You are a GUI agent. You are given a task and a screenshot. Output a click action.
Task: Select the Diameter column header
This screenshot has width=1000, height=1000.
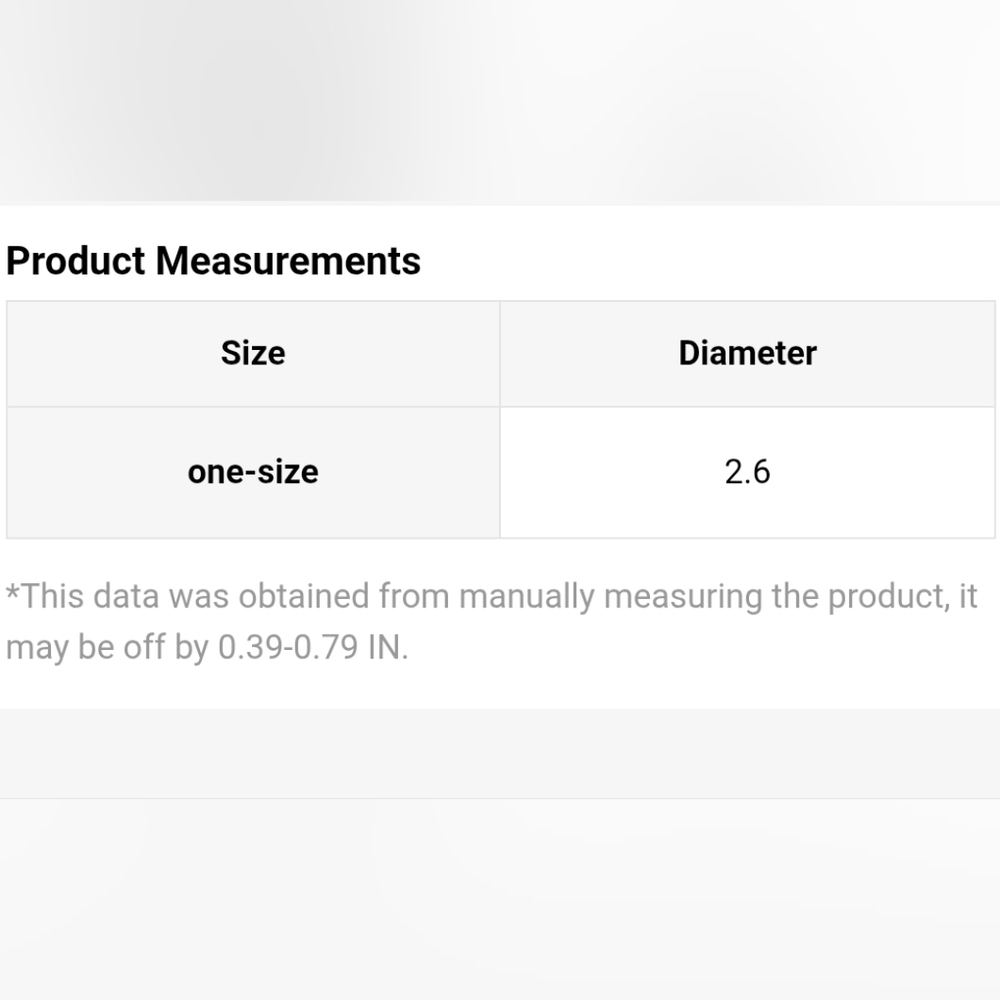[747, 353]
